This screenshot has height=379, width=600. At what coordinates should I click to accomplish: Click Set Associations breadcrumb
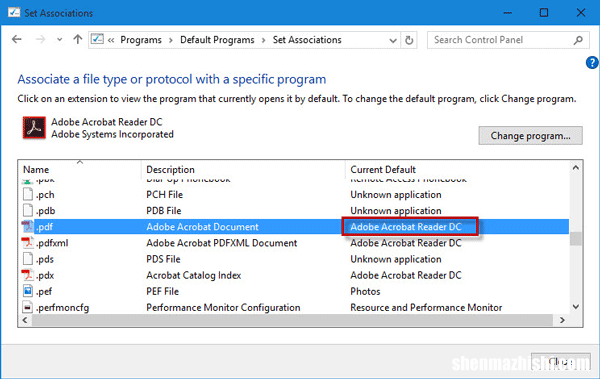click(307, 40)
